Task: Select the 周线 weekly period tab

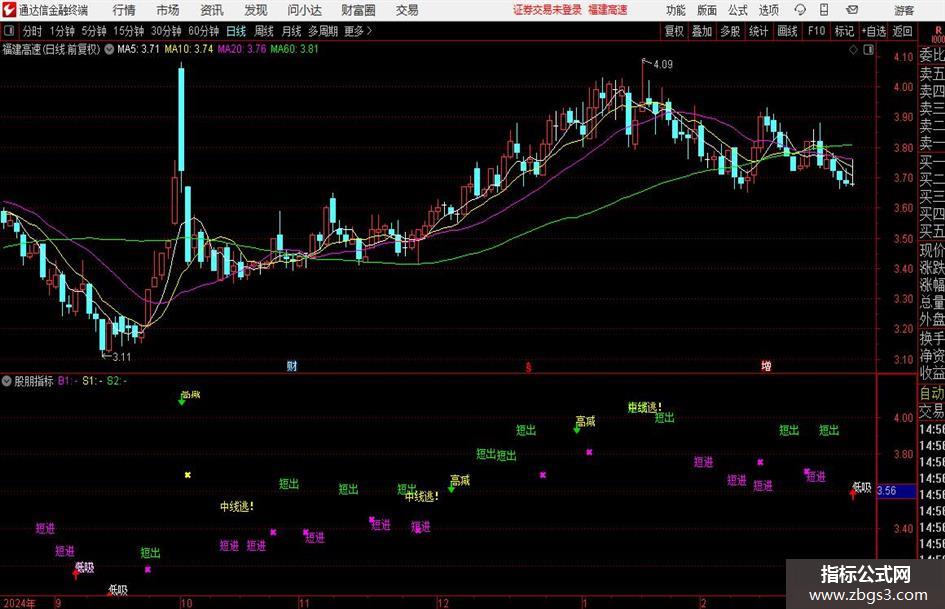Action: pos(263,31)
